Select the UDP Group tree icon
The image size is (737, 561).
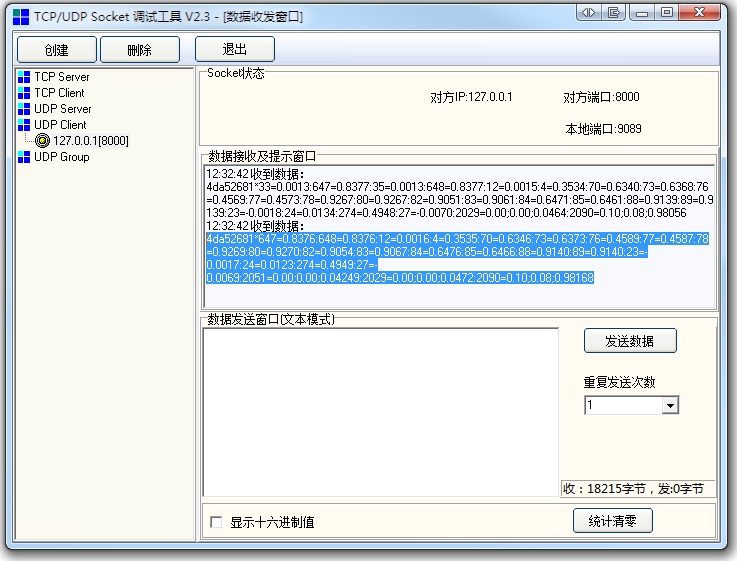[24, 157]
